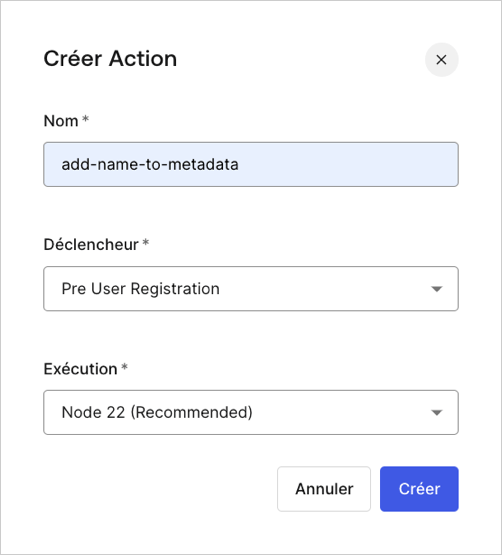Click the Déclencheur field label

(91, 245)
